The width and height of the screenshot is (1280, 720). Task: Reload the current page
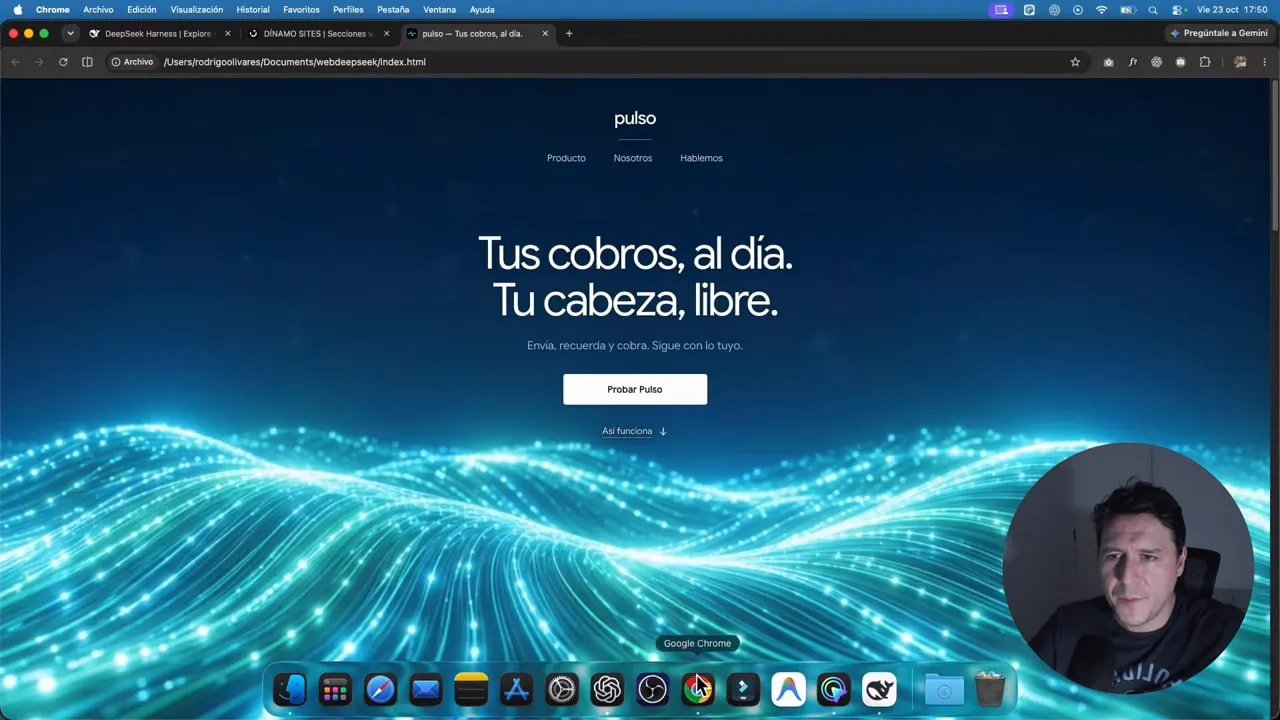coord(63,62)
